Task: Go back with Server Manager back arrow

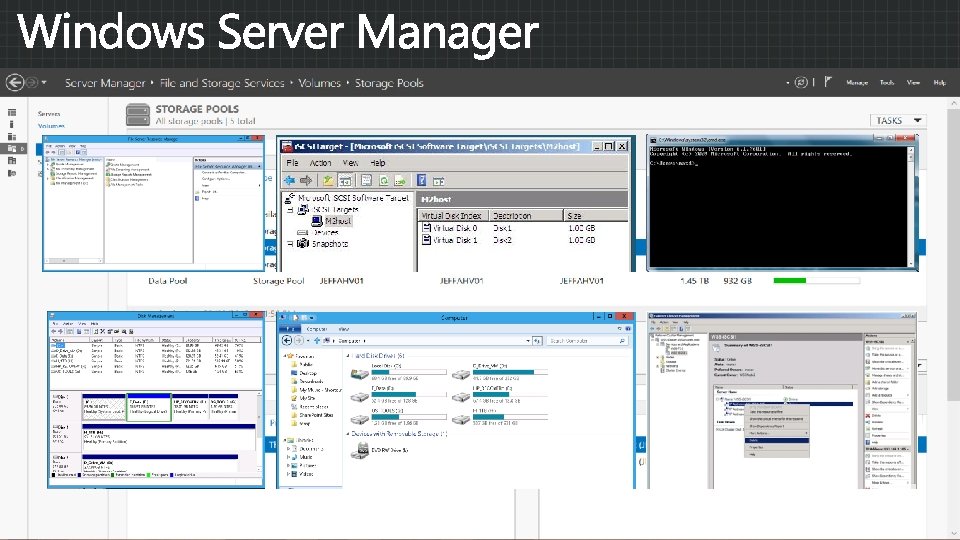Action: [x=15, y=82]
